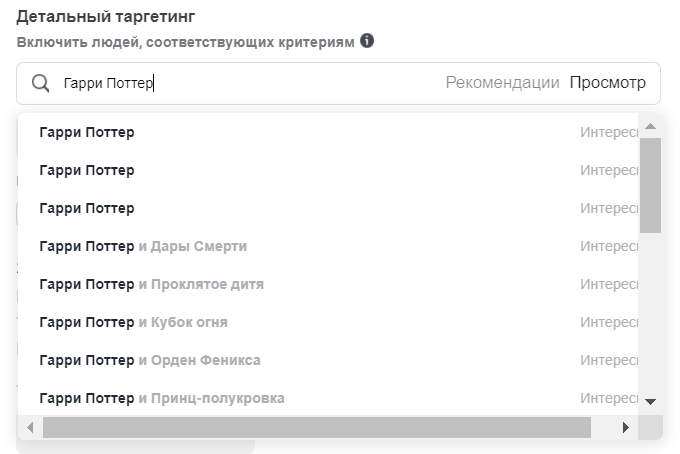Screen dimensions: 680x454
Task: Click the horizontal scrollbar thumb
Action: [317, 428]
